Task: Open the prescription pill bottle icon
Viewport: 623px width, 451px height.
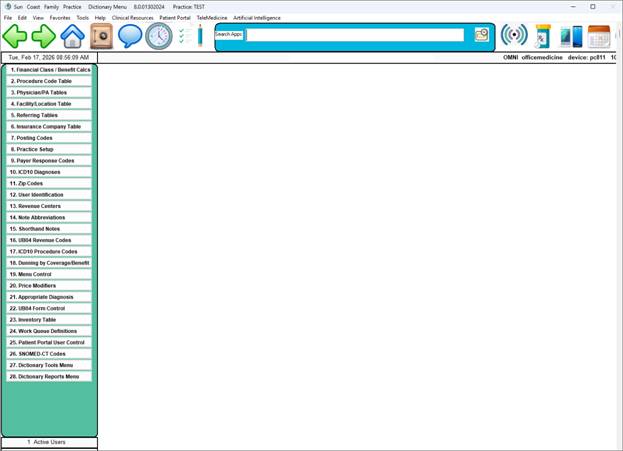Action: click(x=543, y=37)
